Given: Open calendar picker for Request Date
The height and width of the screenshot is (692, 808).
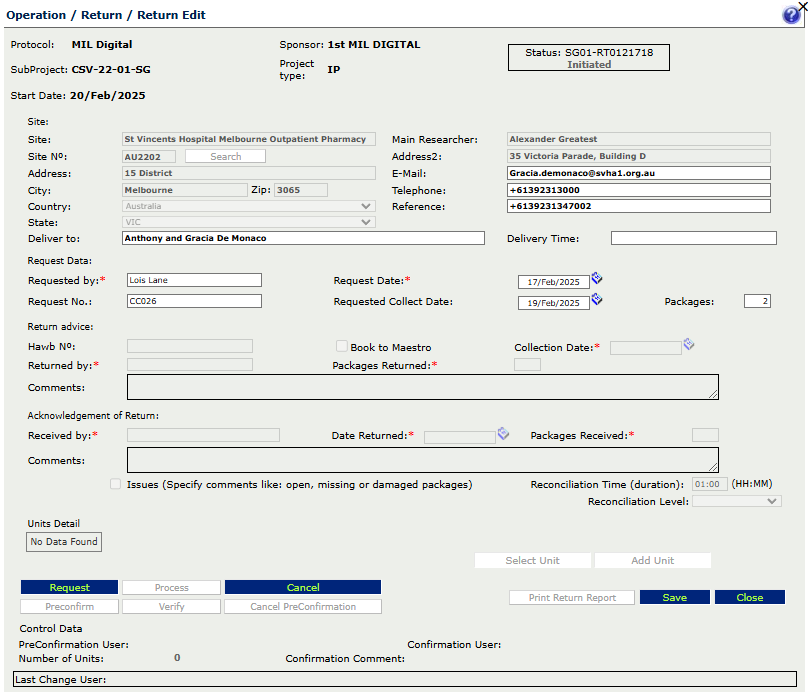Looking at the screenshot, I should 597,278.
